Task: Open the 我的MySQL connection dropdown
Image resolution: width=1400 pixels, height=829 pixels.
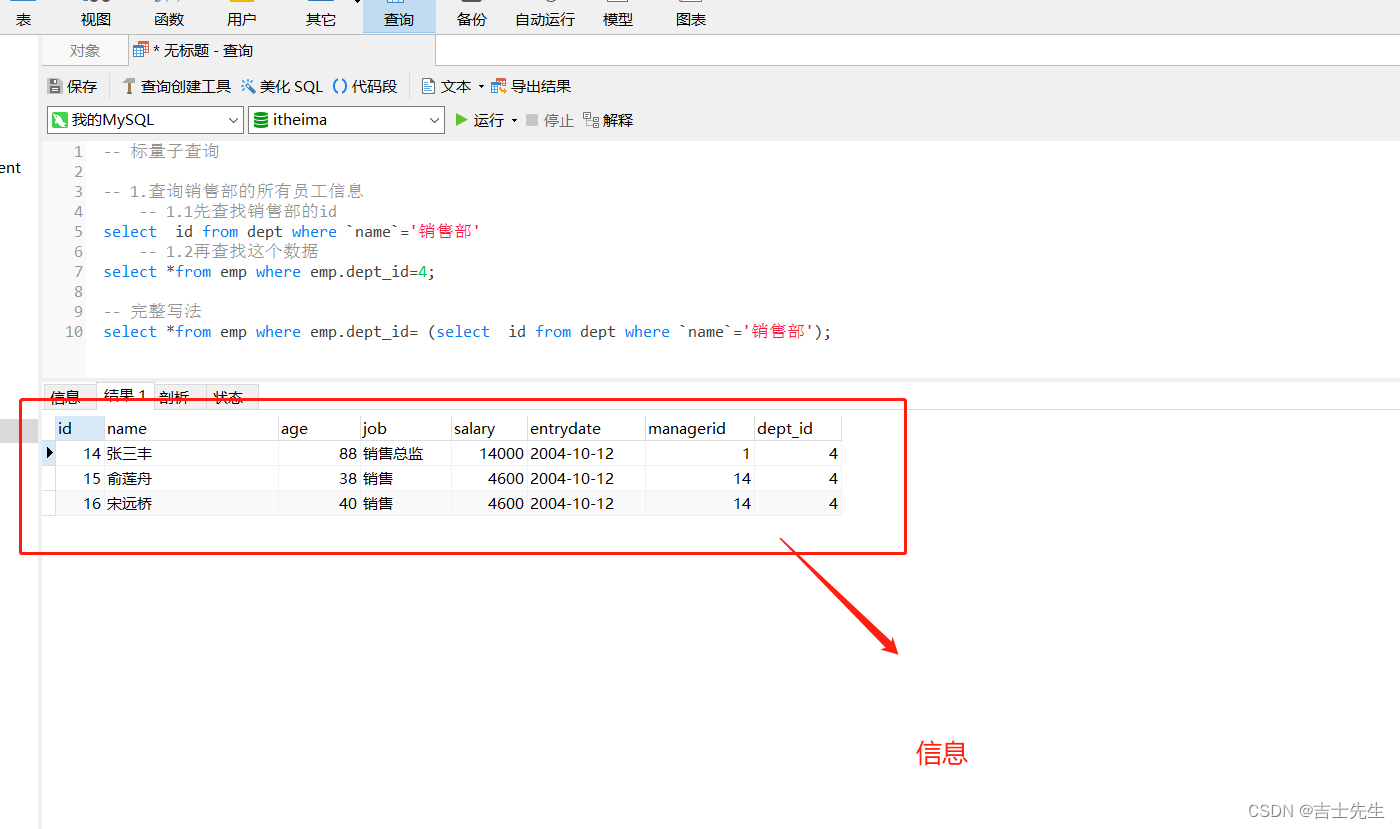Action: [x=145, y=120]
